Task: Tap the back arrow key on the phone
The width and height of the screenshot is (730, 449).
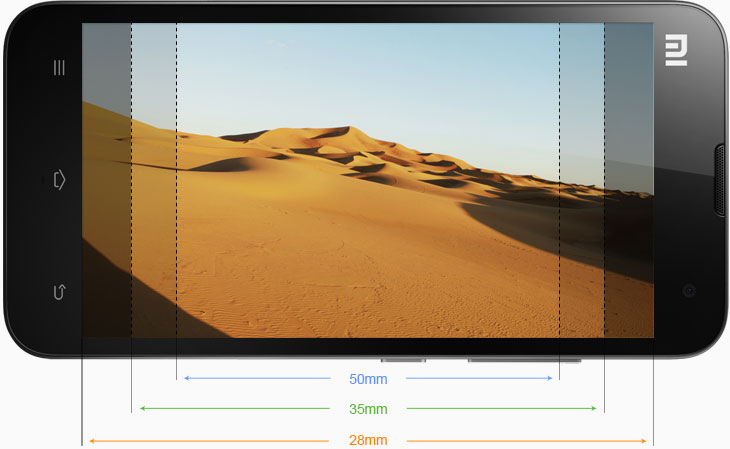Action: 59,292
